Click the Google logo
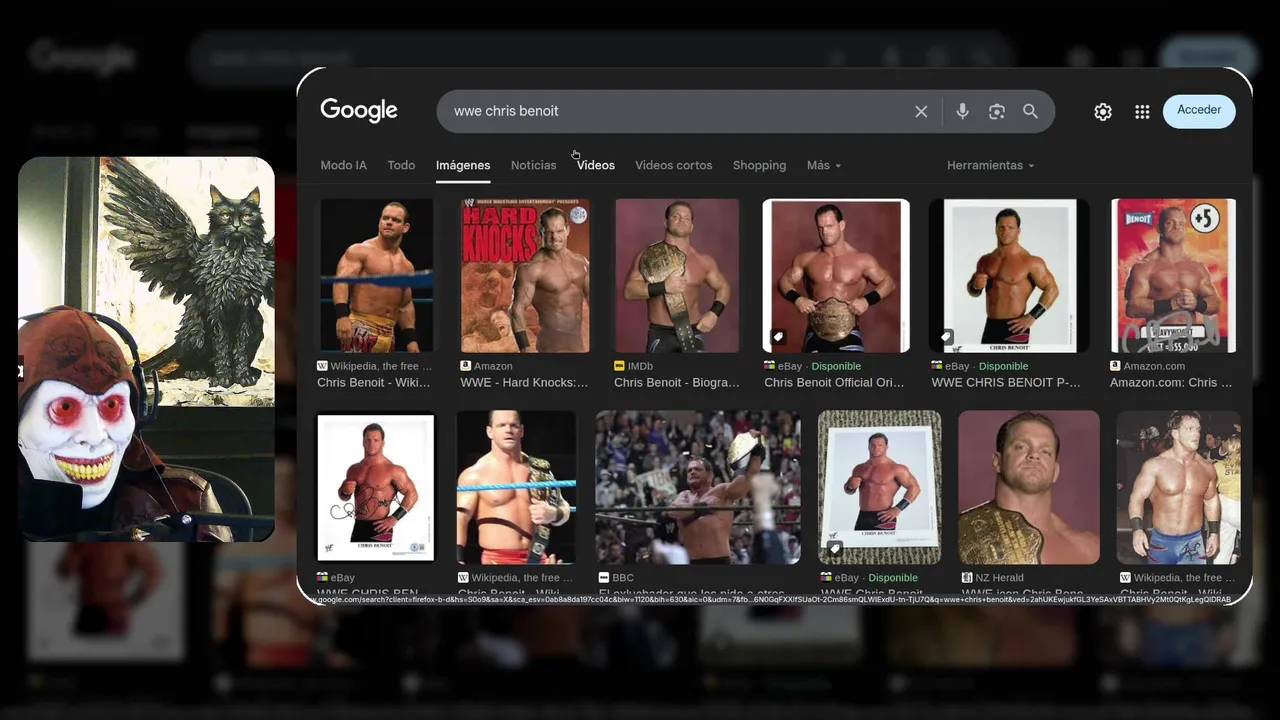 [359, 111]
